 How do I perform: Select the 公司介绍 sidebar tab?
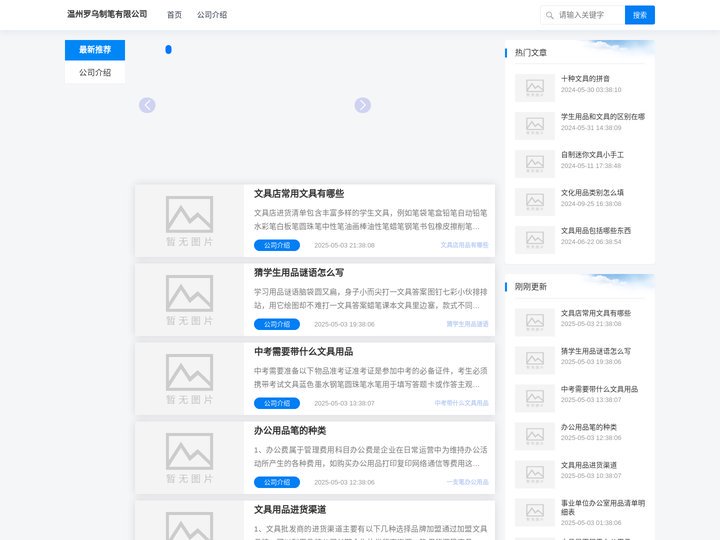click(95, 73)
